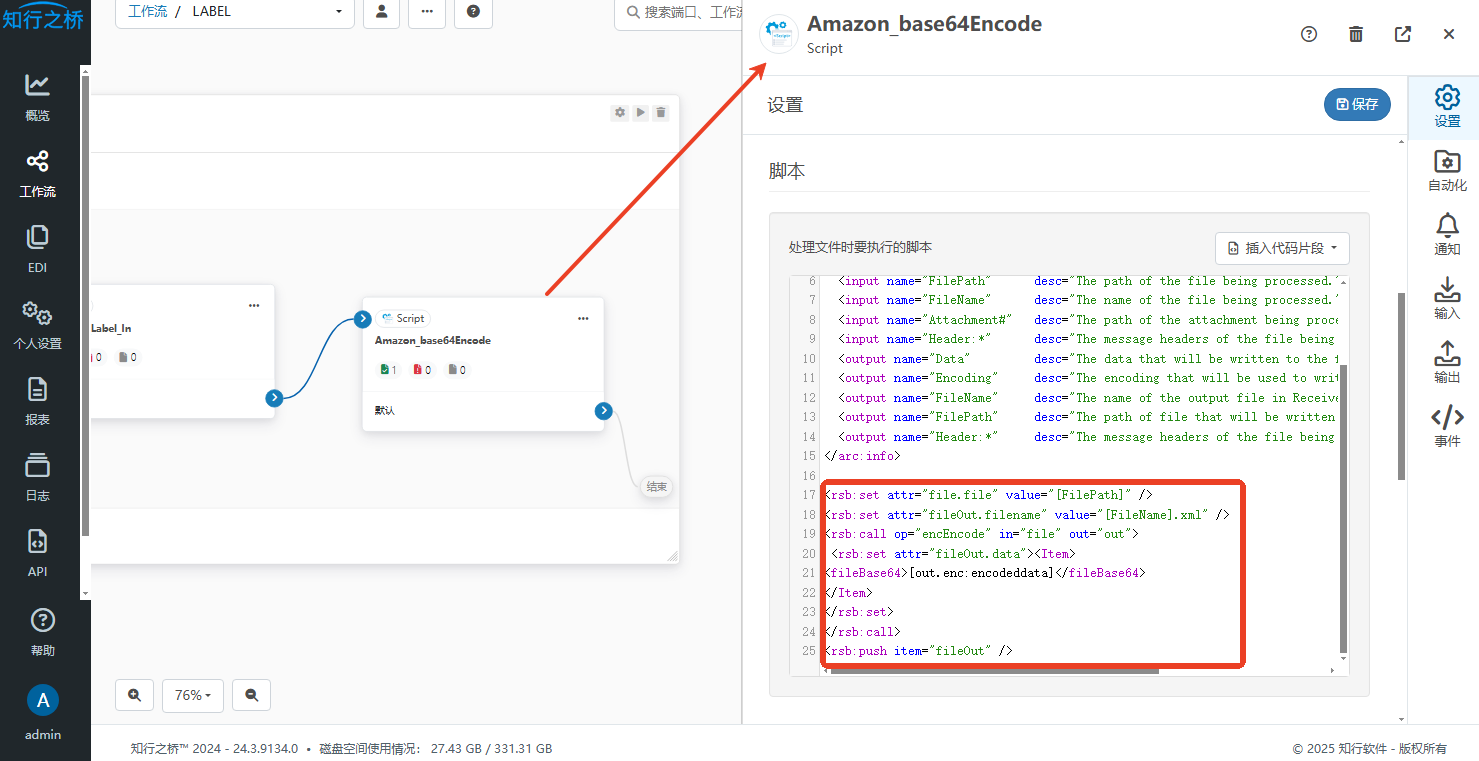The height and width of the screenshot is (761, 1479).
Task: Click the 结束 end node
Action: [x=657, y=487]
